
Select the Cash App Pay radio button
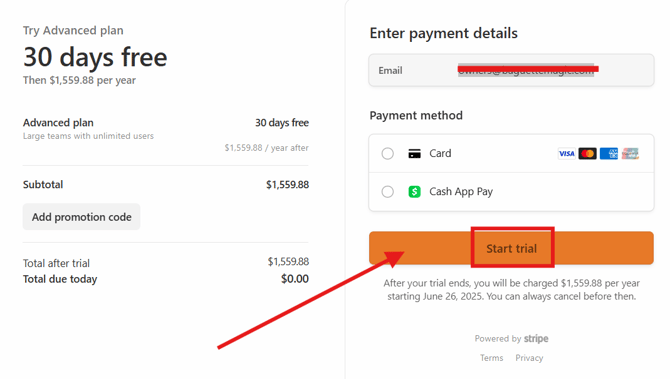[x=388, y=191]
